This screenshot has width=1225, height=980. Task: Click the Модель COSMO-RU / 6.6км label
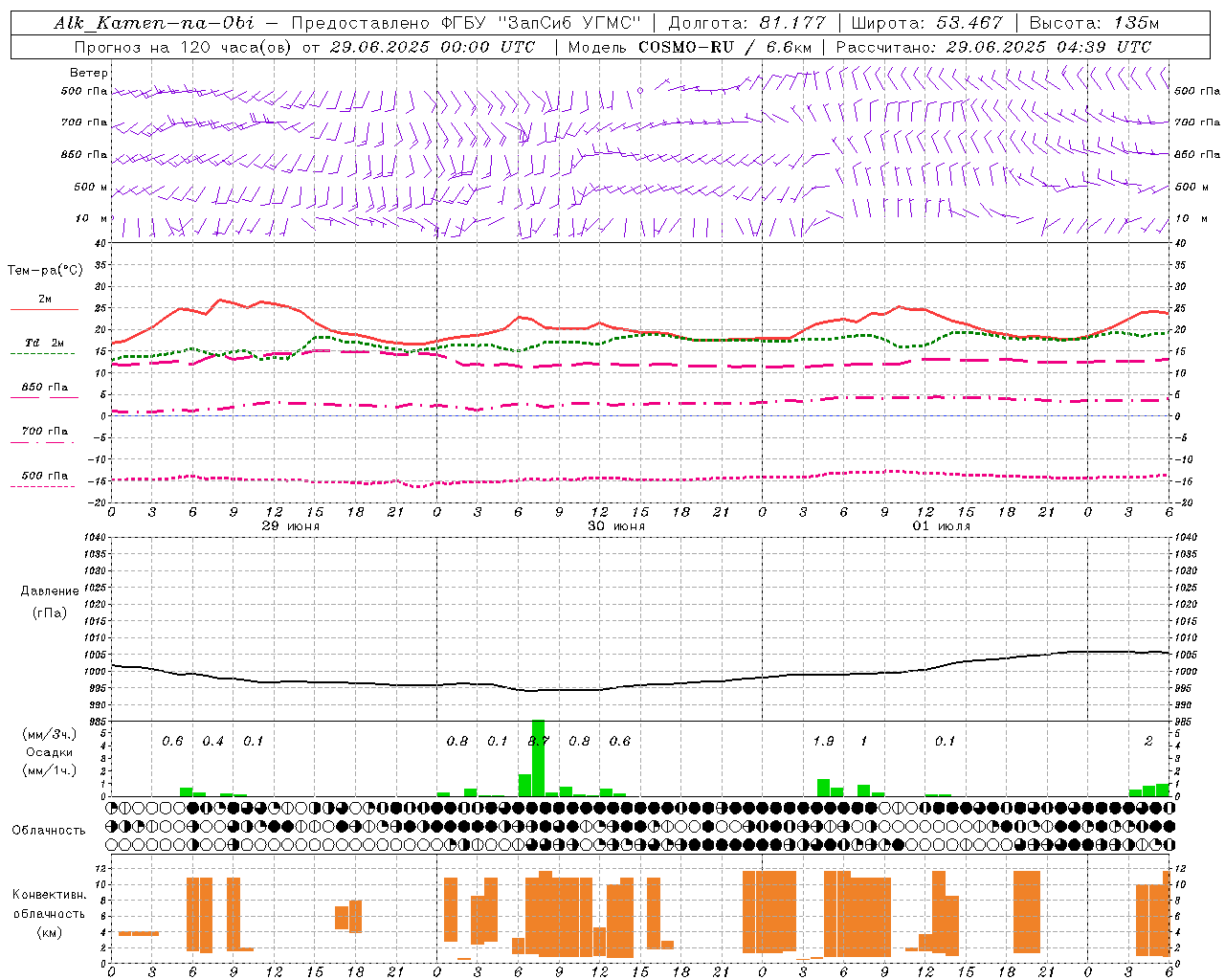click(x=689, y=47)
